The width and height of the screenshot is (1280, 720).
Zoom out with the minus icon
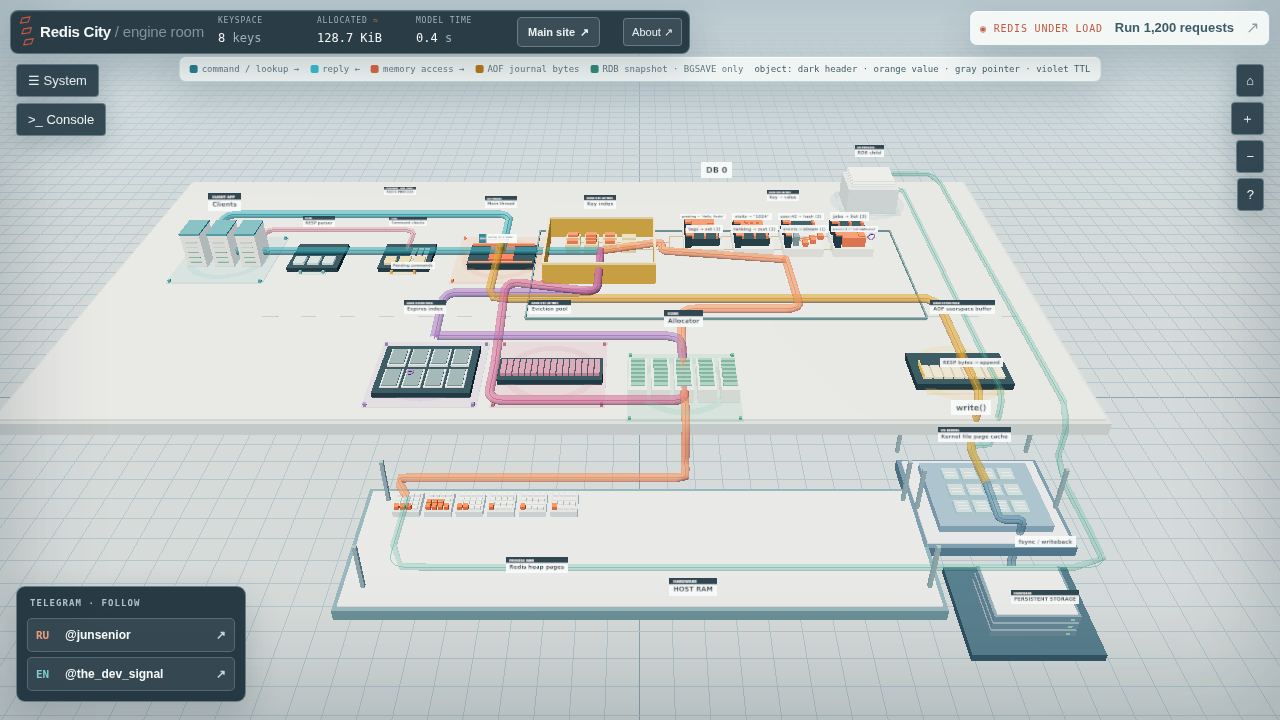[1250, 157]
